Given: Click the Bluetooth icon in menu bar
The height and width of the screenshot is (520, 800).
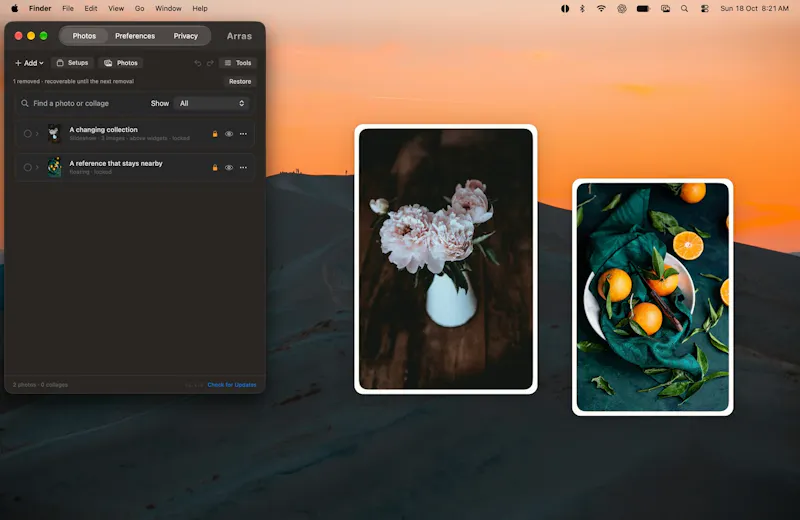Looking at the screenshot, I should [x=582, y=8].
